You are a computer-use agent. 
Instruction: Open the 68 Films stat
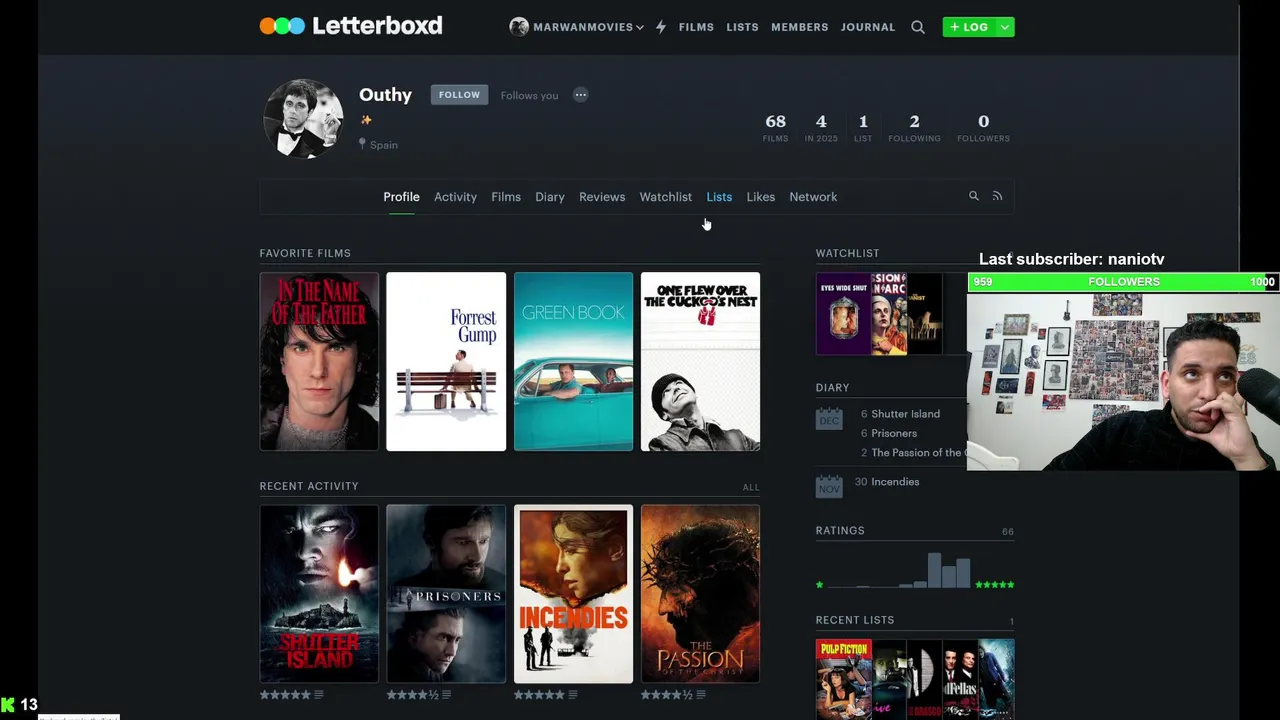click(775, 127)
